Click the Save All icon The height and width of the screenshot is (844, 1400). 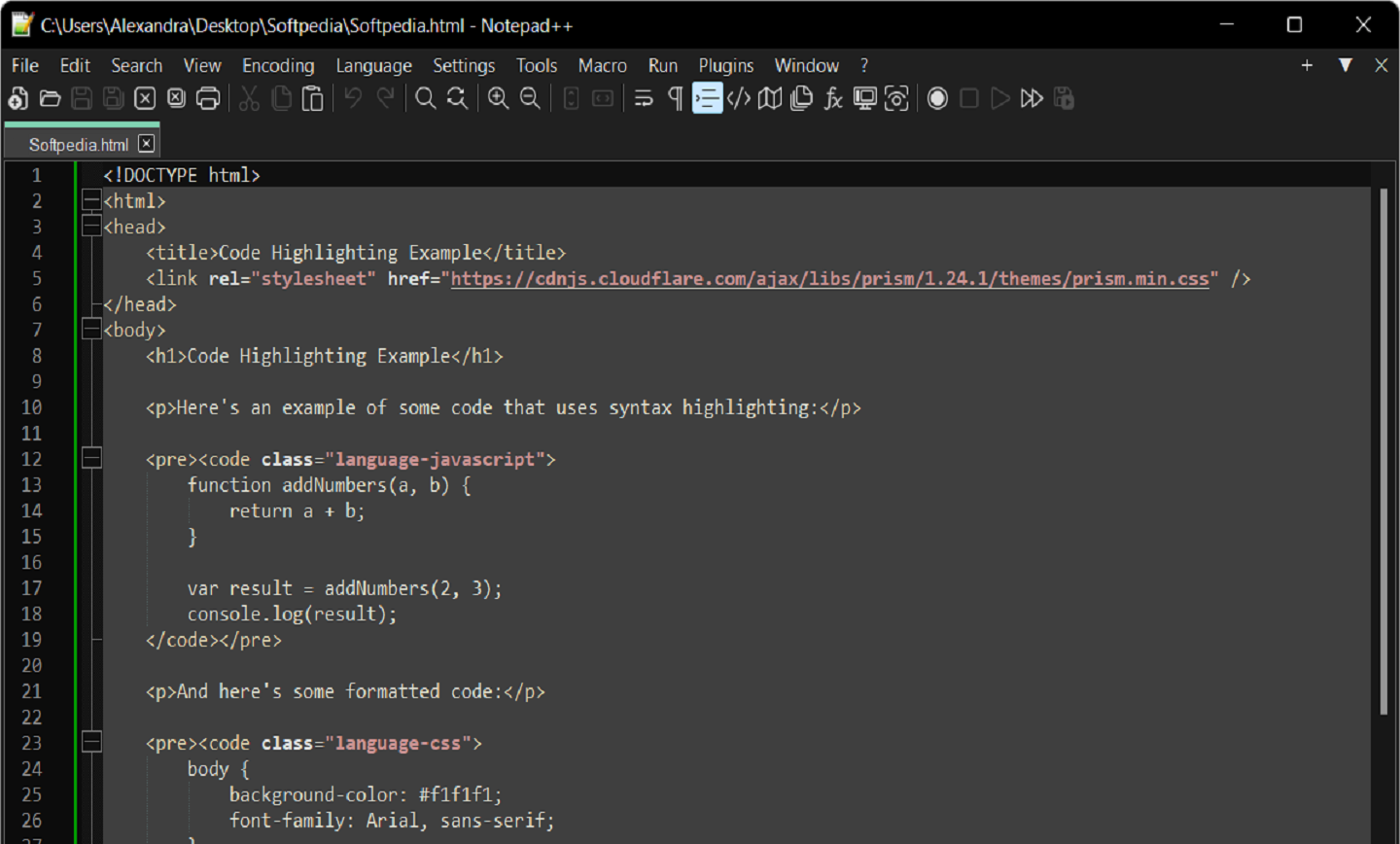pyautogui.click(x=114, y=98)
